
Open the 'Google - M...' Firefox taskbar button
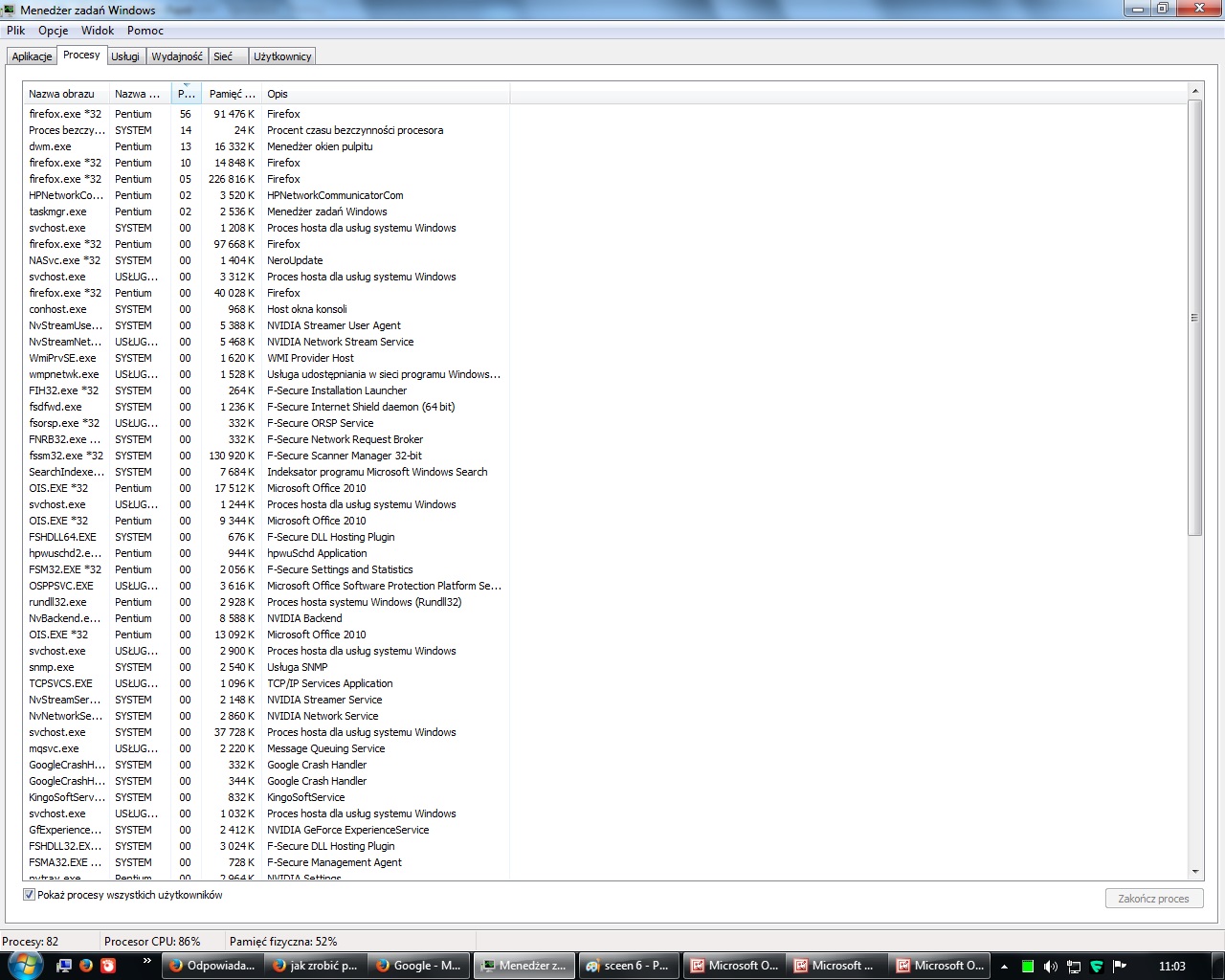pos(418,966)
